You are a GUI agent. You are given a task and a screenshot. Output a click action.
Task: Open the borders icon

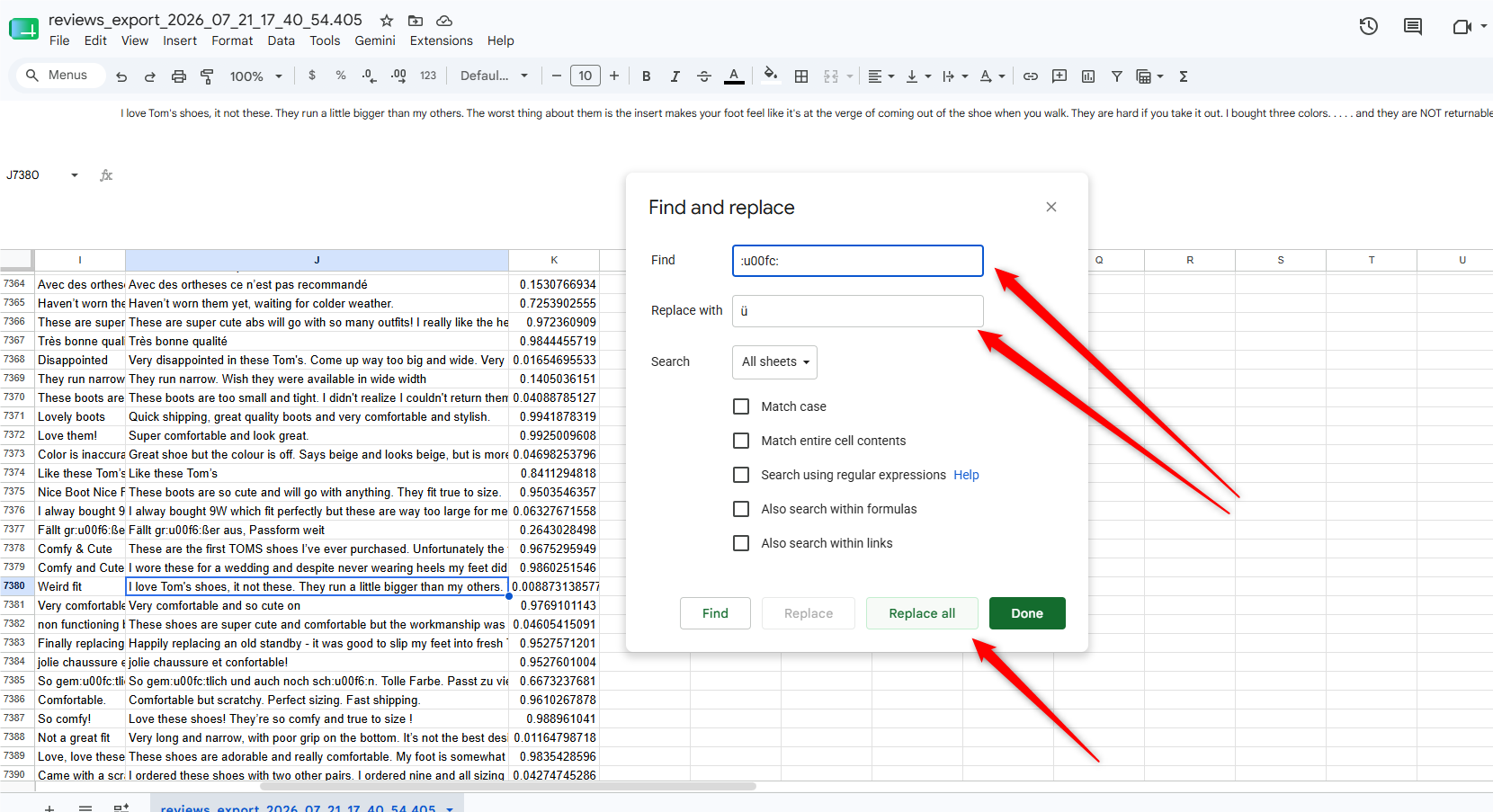pyautogui.click(x=801, y=76)
